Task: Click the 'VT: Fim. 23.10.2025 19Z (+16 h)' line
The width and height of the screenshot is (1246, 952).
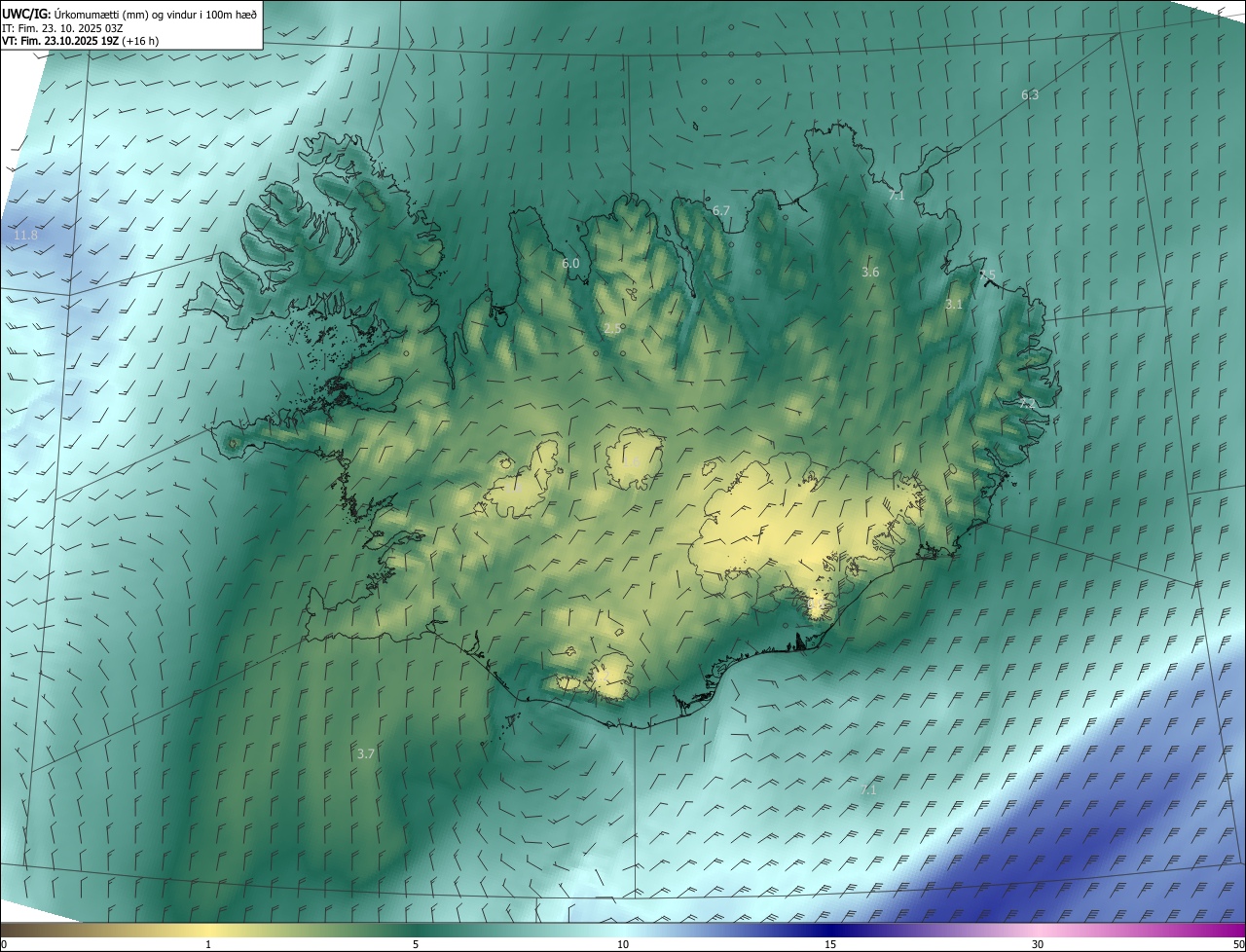Action: pyautogui.click(x=81, y=41)
